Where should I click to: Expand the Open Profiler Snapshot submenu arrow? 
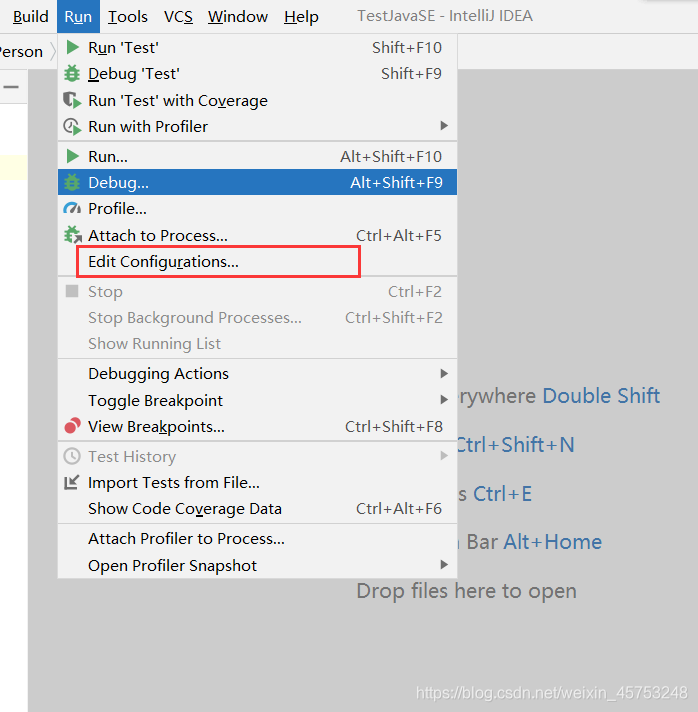(444, 564)
